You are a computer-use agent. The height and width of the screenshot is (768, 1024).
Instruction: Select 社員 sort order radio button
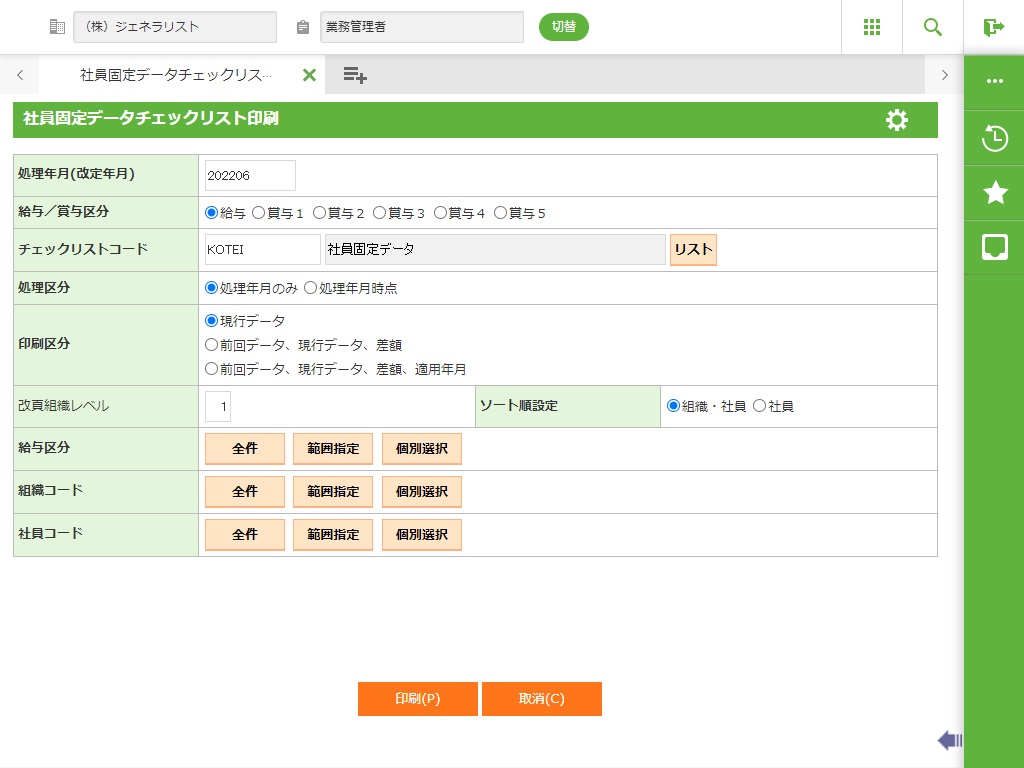tap(759, 406)
